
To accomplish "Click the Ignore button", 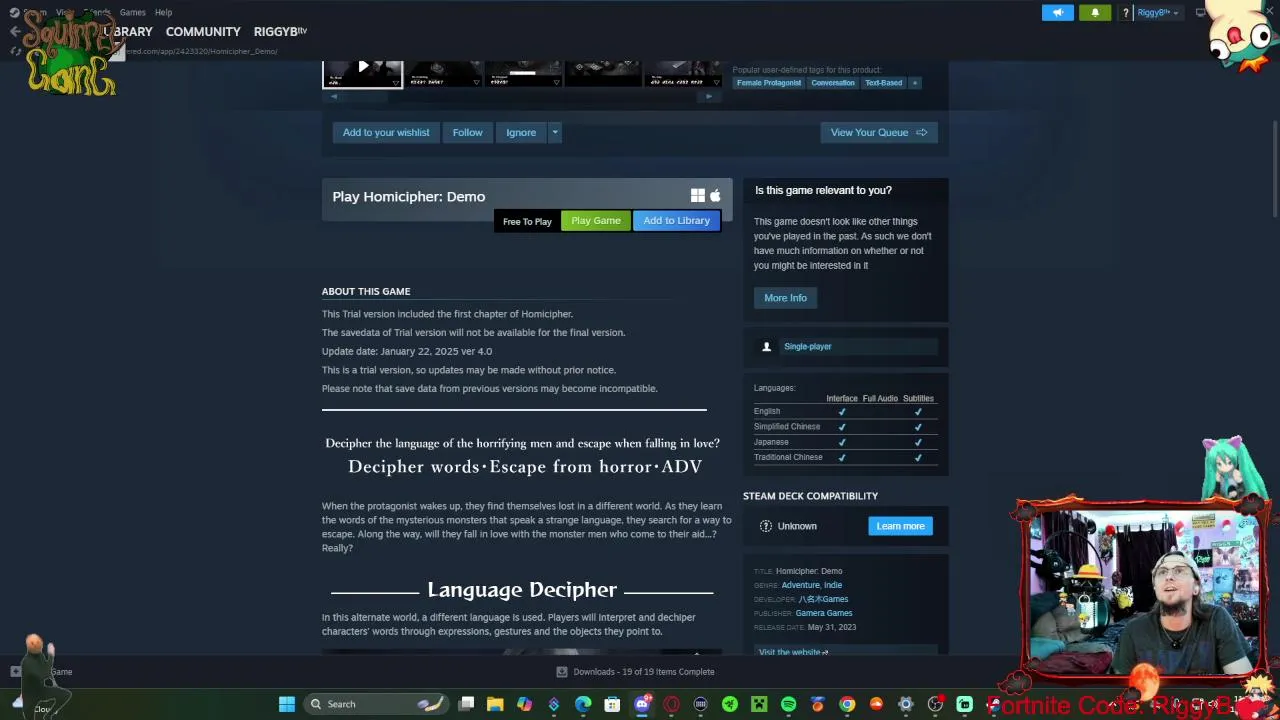I will point(521,132).
